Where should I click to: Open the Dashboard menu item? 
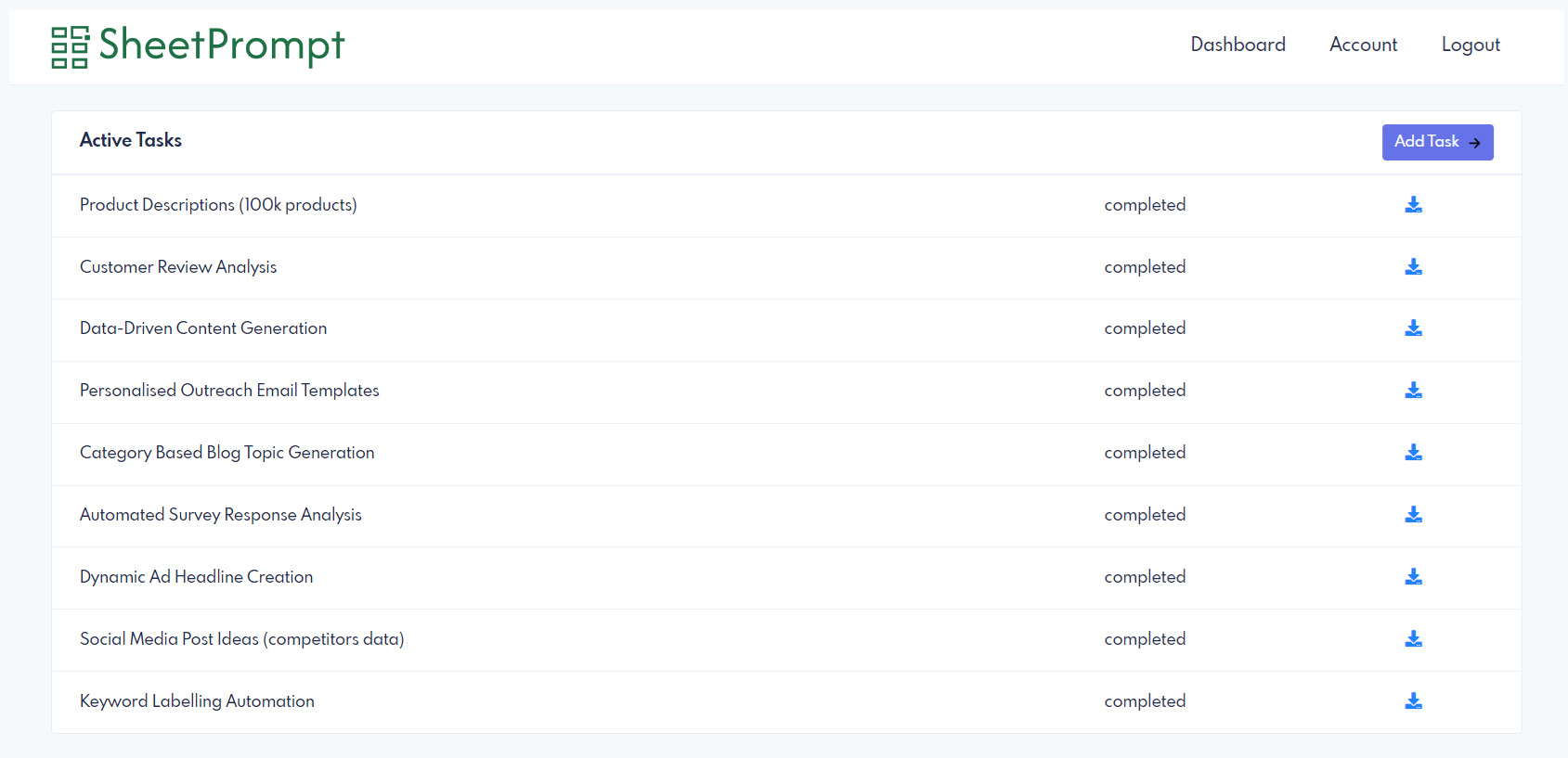1238,45
